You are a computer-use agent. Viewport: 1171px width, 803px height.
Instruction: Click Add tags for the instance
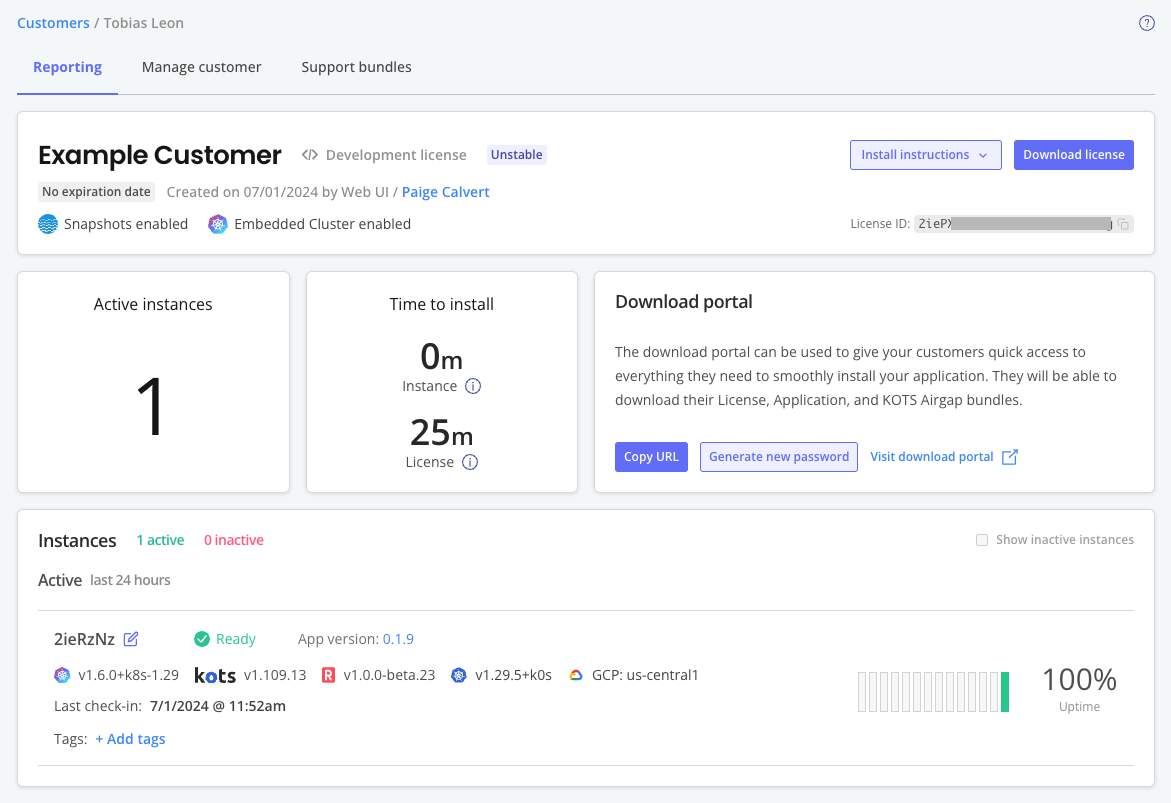pos(130,738)
